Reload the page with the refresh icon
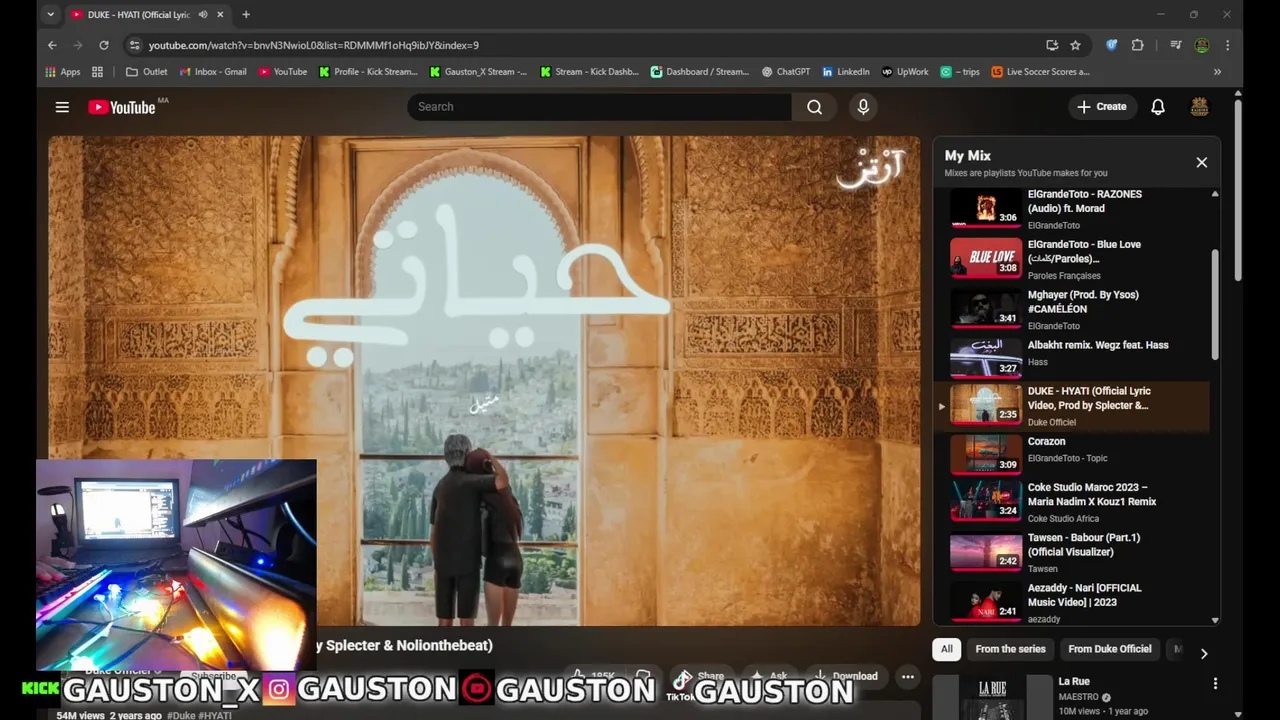This screenshot has height=720, width=1280. point(103,45)
